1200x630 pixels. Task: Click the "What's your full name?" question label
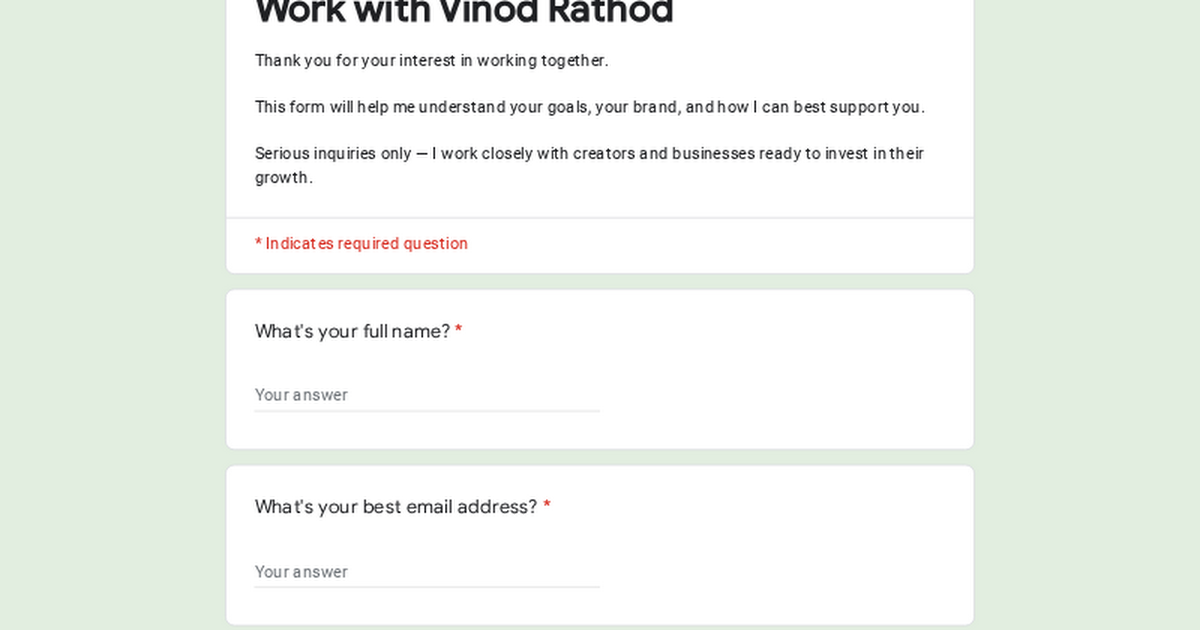tap(352, 331)
